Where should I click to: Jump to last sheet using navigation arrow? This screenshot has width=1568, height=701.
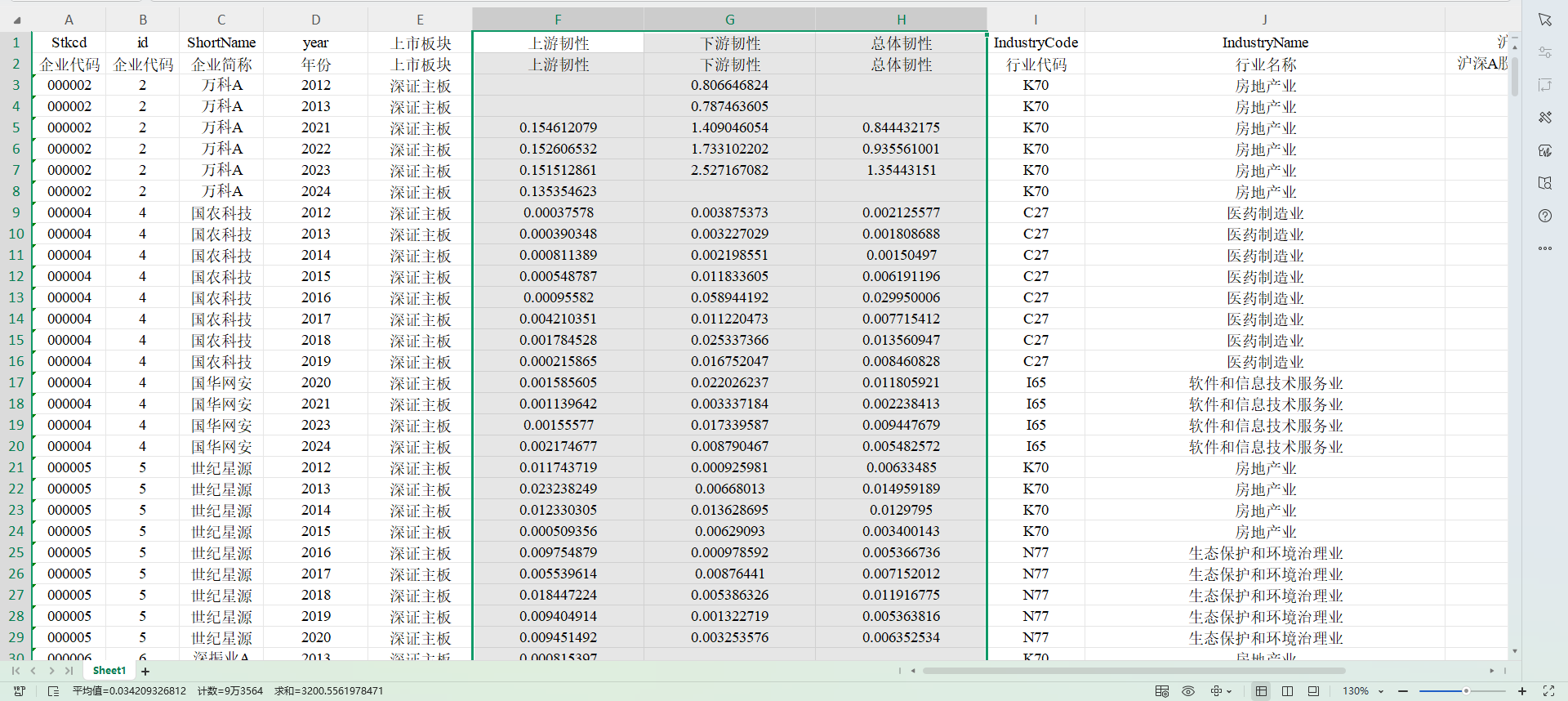click(69, 671)
